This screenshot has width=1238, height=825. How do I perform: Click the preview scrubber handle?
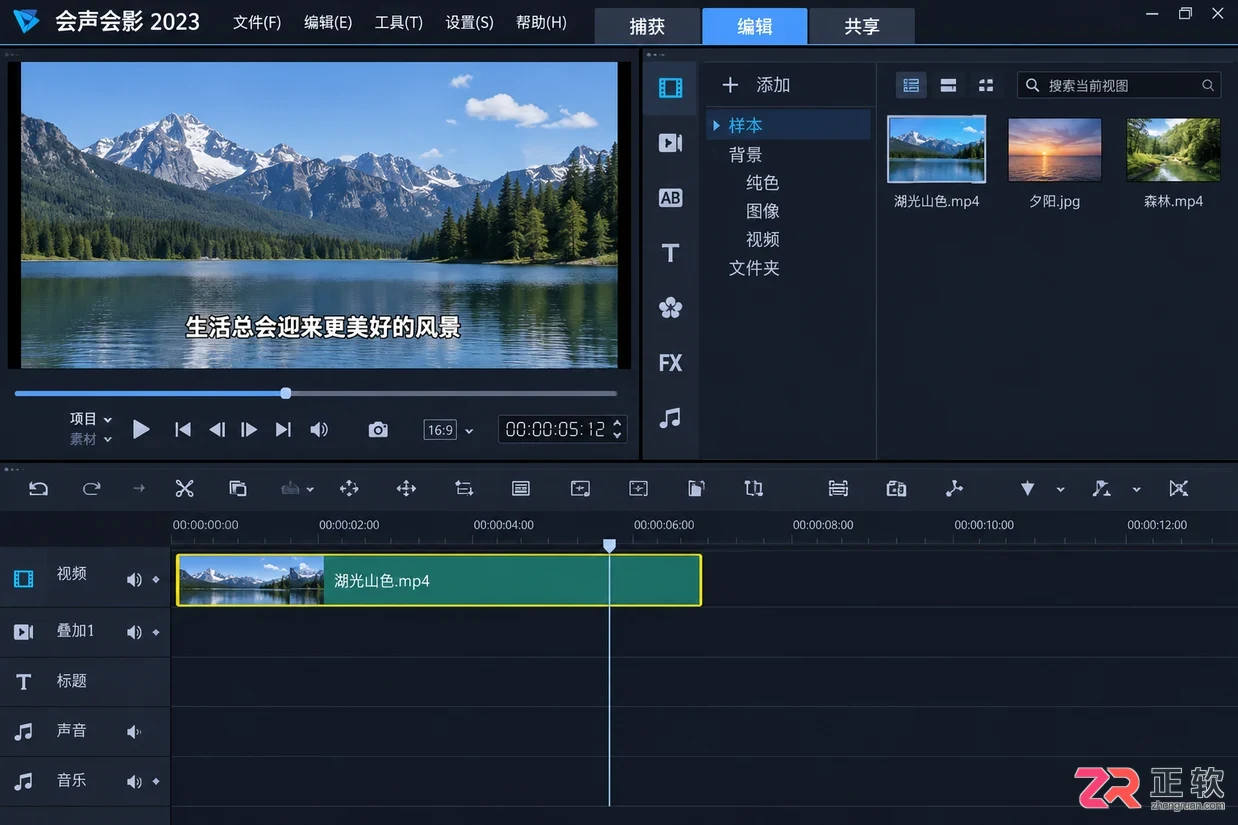286,393
